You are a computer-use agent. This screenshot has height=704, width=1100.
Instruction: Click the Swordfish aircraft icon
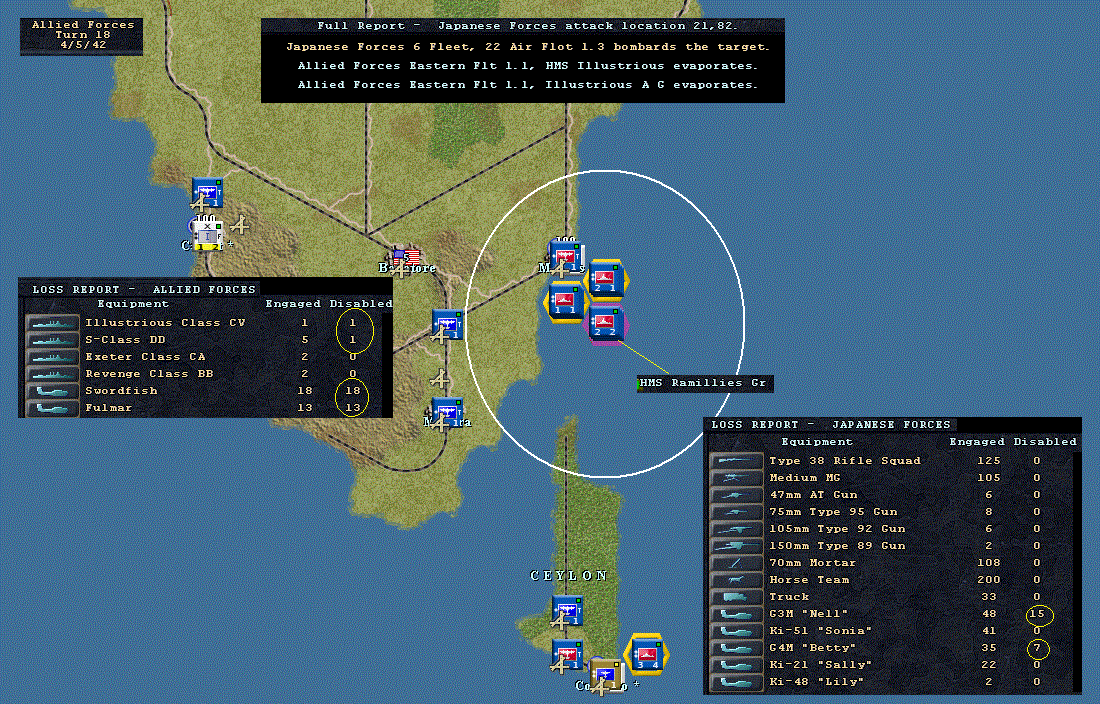(x=53, y=391)
